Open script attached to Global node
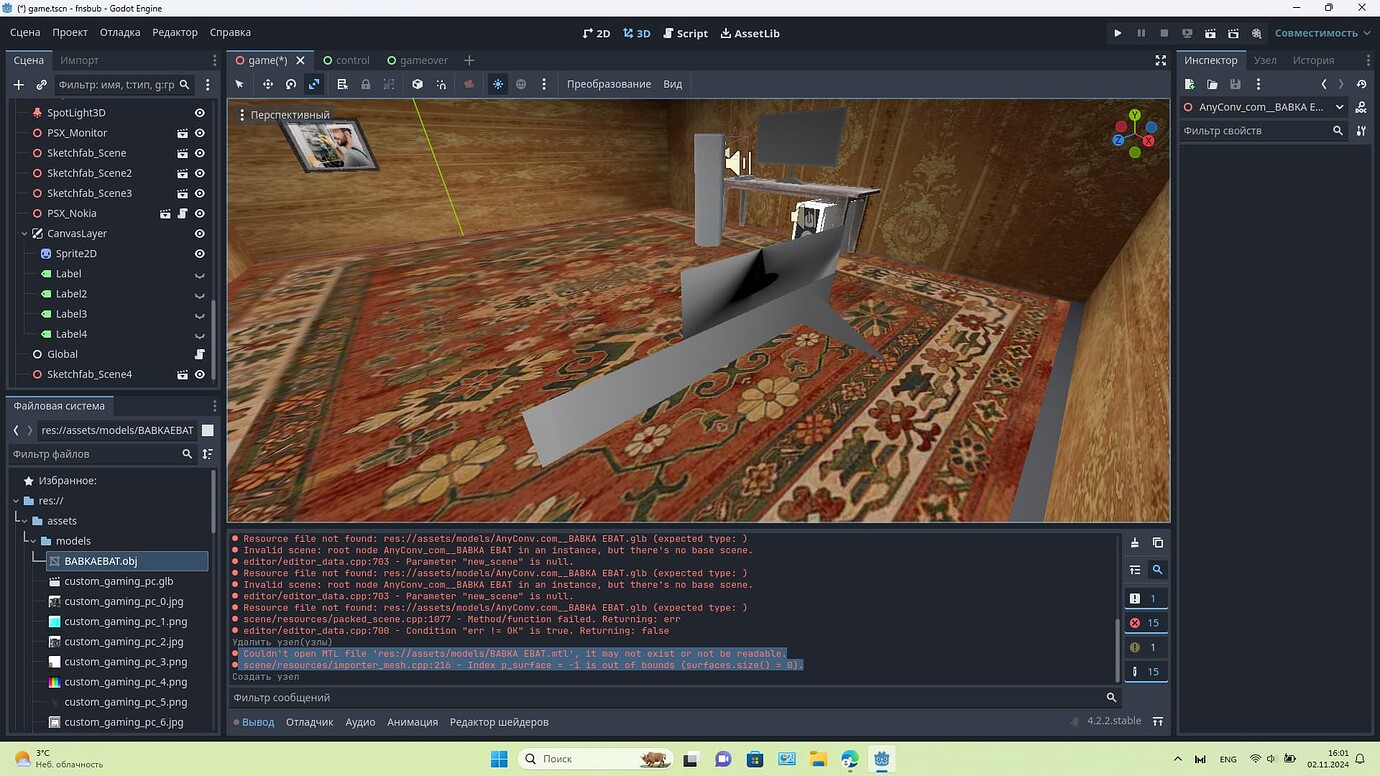 (199, 354)
